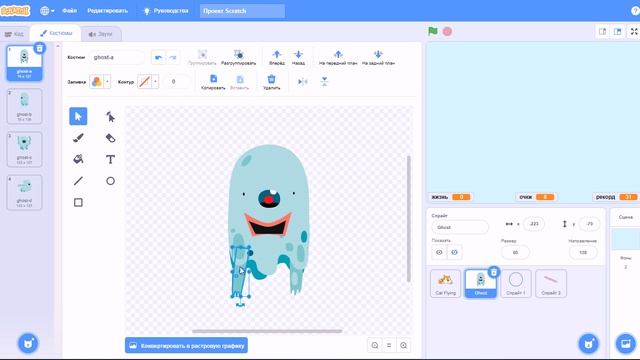Screen dimensions: 640x360
Task: Open the Файл menu
Action: [69, 11]
